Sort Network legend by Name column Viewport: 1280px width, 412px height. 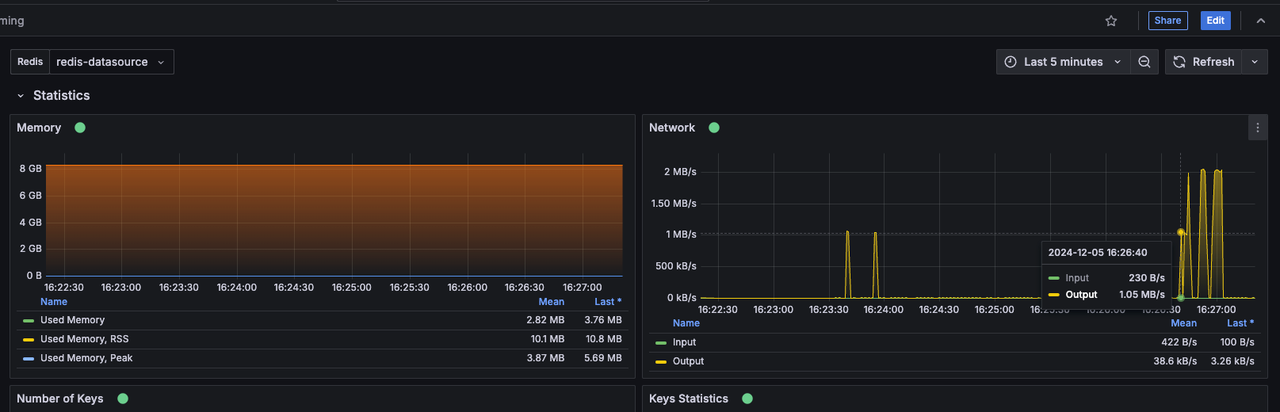click(686, 323)
